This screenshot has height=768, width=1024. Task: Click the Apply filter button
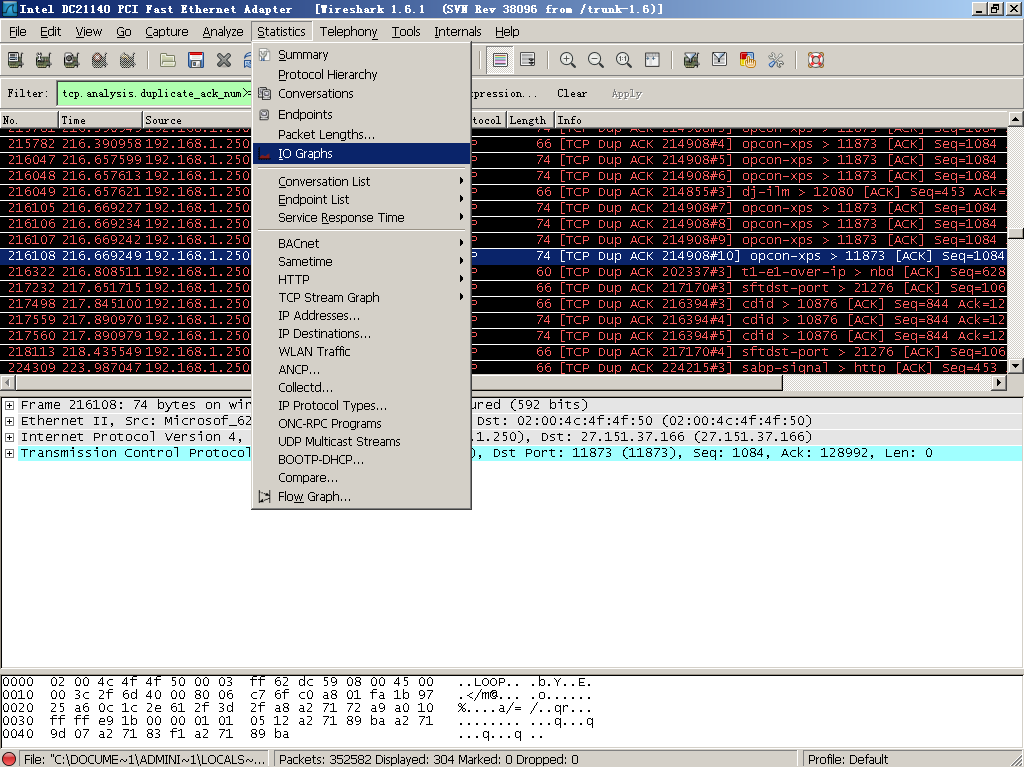point(626,93)
